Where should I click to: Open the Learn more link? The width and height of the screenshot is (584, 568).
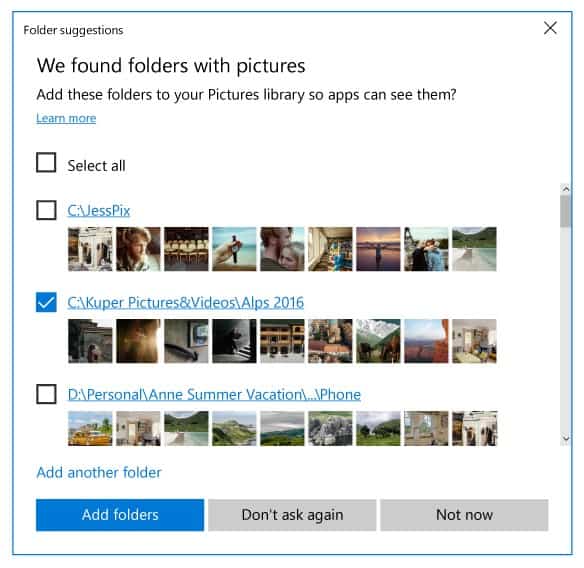click(x=66, y=118)
